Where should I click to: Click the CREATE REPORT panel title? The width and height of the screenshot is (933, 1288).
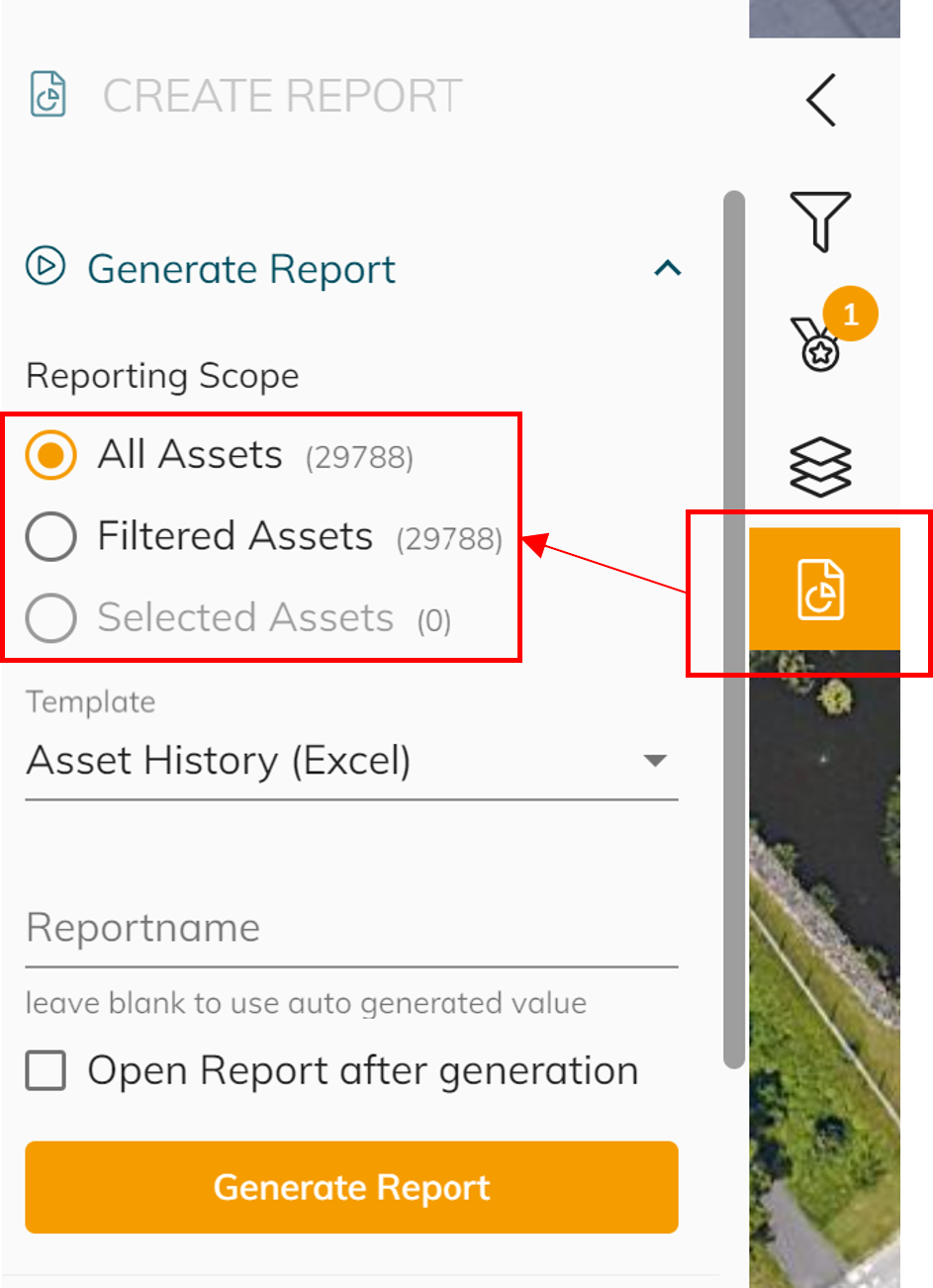point(283,96)
